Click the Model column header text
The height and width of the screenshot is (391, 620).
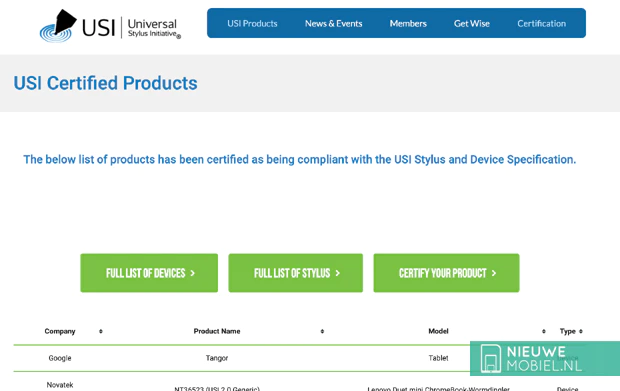(x=438, y=331)
